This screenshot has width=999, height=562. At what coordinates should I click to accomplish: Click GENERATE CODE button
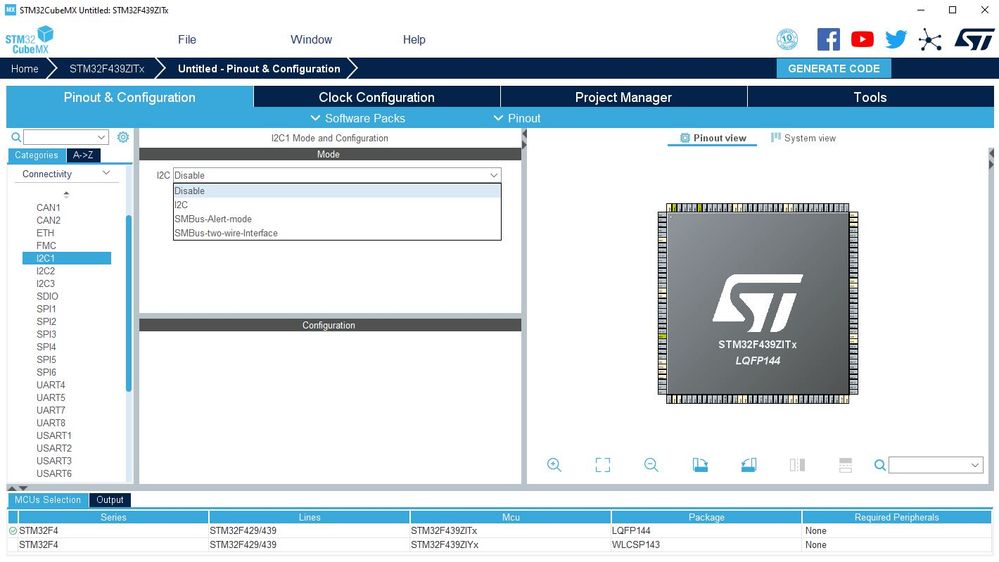[833, 69]
